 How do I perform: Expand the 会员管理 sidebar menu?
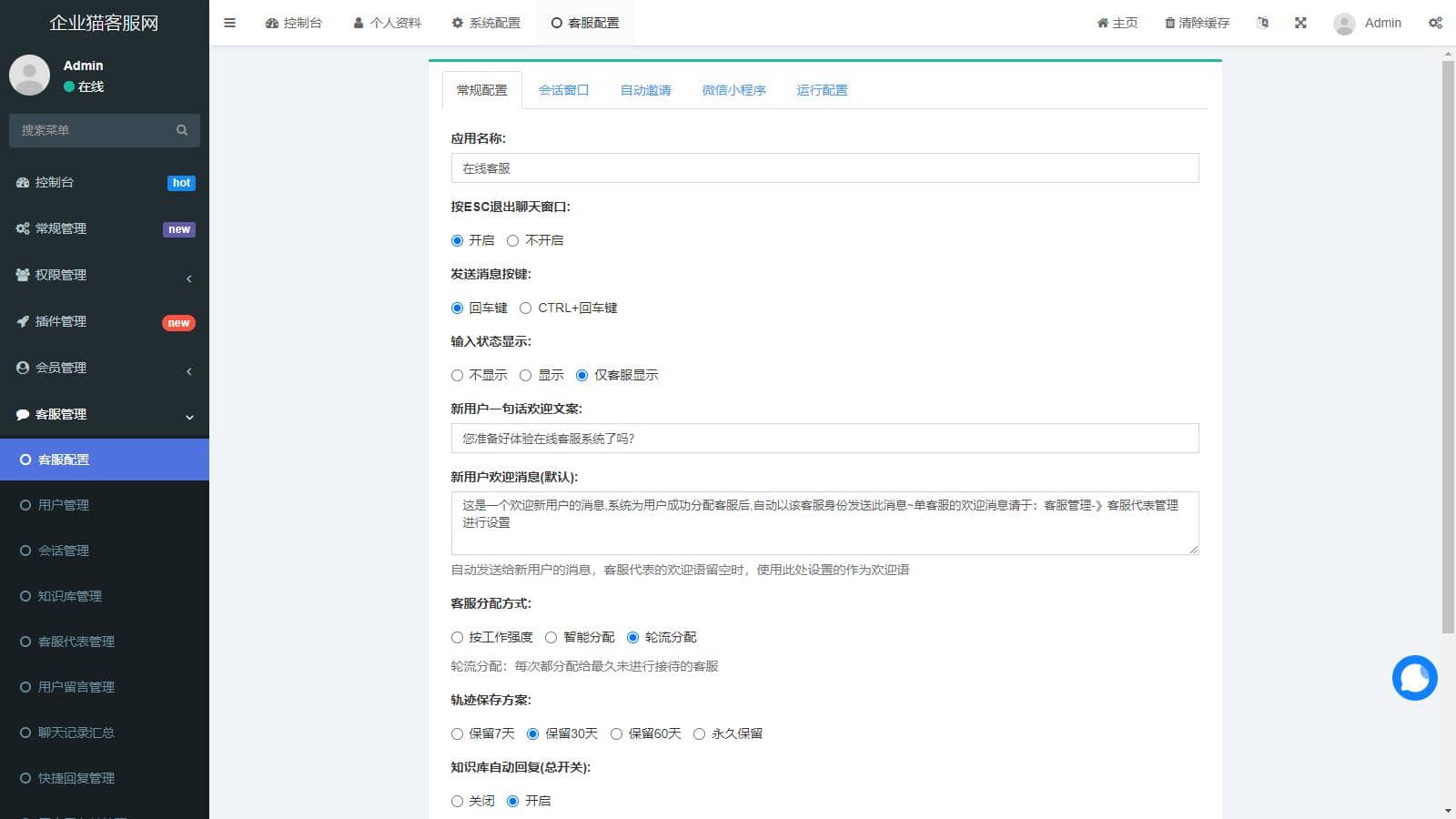[x=105, y=368]
